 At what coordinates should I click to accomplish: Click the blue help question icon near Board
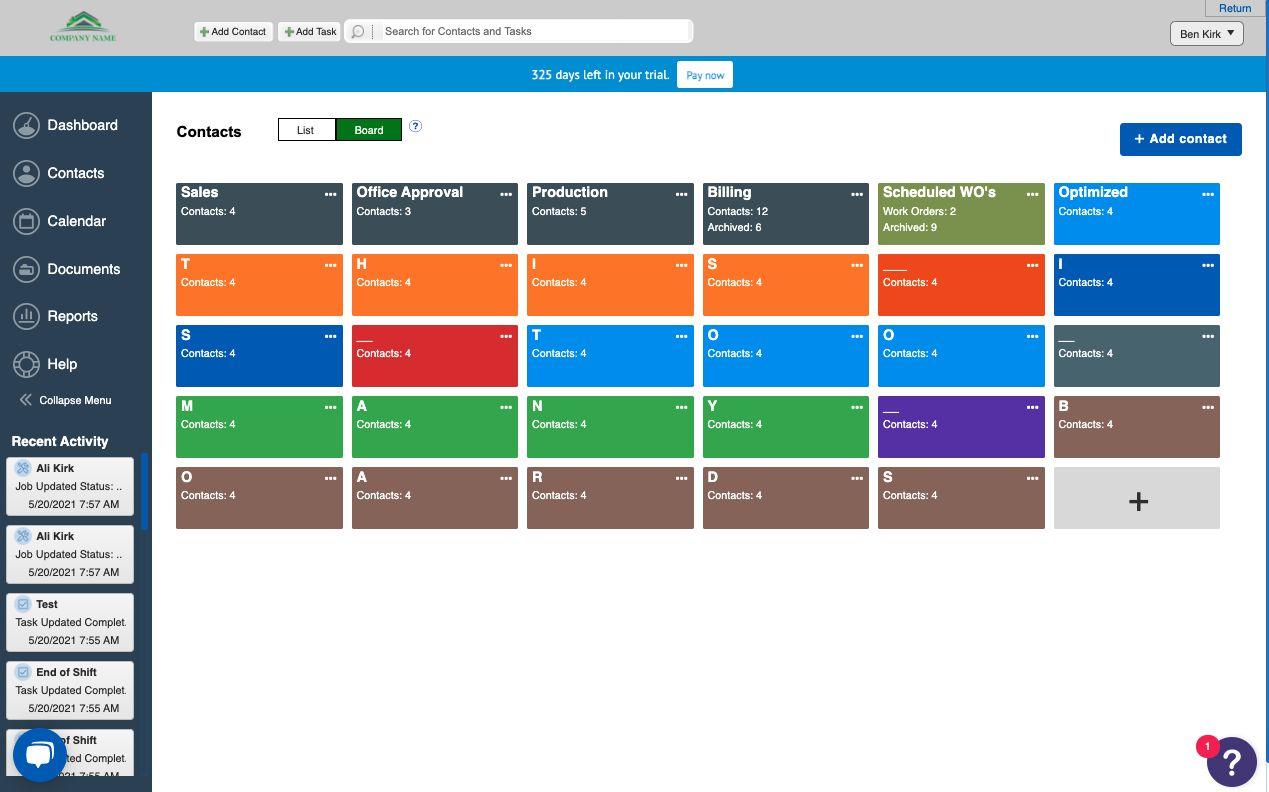pos(416,126)
